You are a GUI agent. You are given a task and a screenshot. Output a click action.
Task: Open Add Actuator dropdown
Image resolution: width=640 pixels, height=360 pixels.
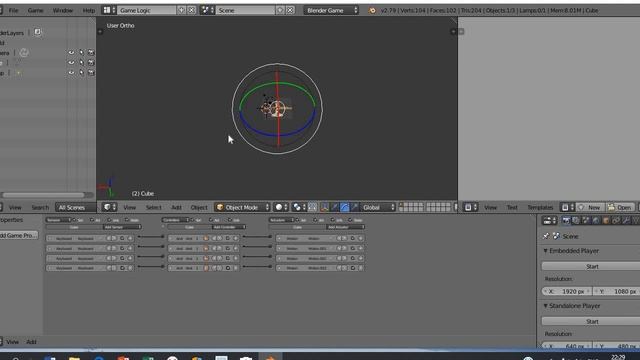(x=345, y=227)
